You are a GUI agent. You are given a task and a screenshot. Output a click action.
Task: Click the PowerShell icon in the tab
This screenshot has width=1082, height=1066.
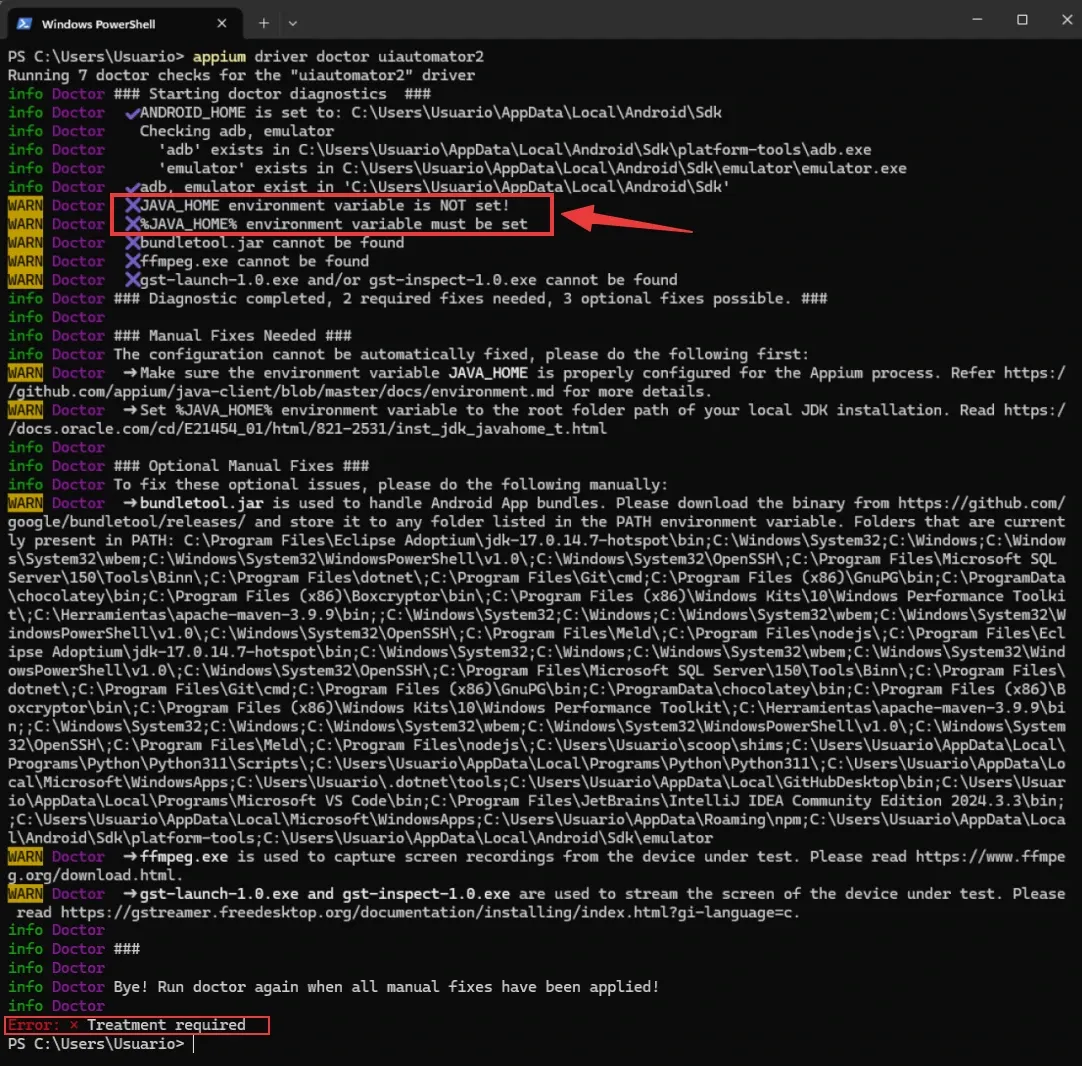[x=24, y=23]
